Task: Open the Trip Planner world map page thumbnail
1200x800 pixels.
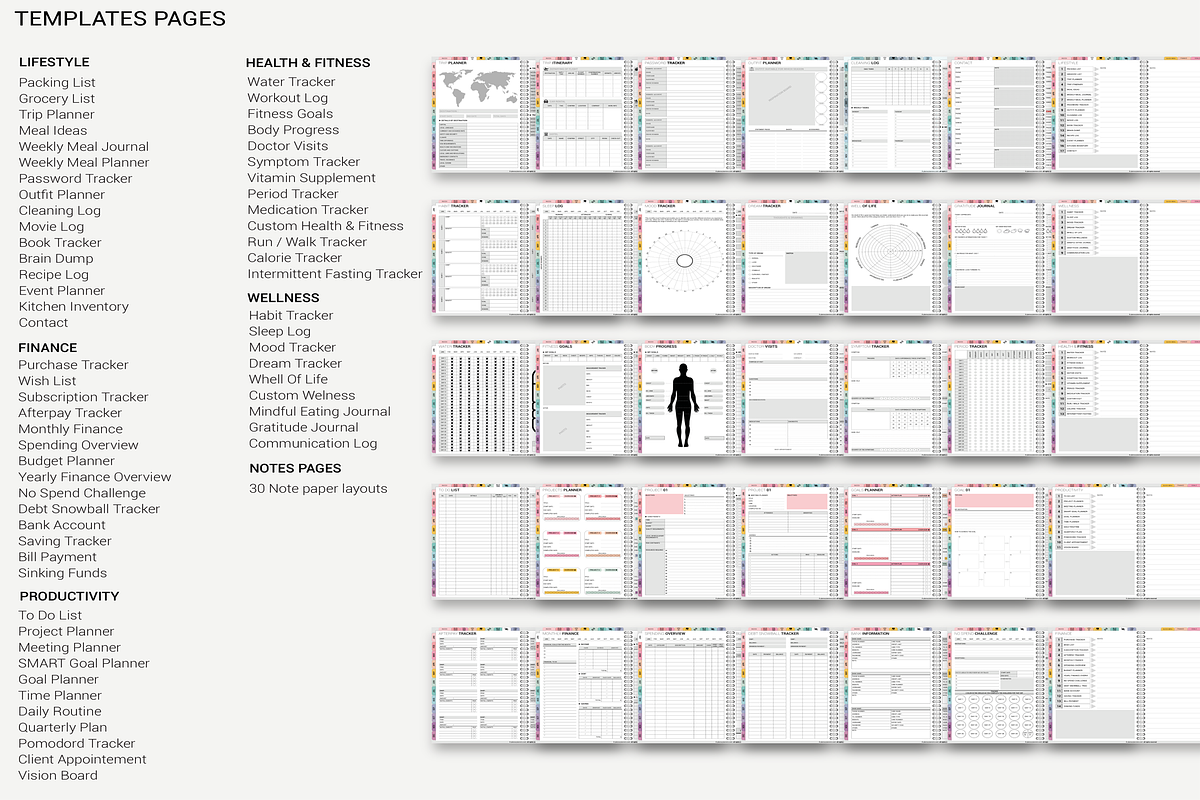Action: pos(481,113)
